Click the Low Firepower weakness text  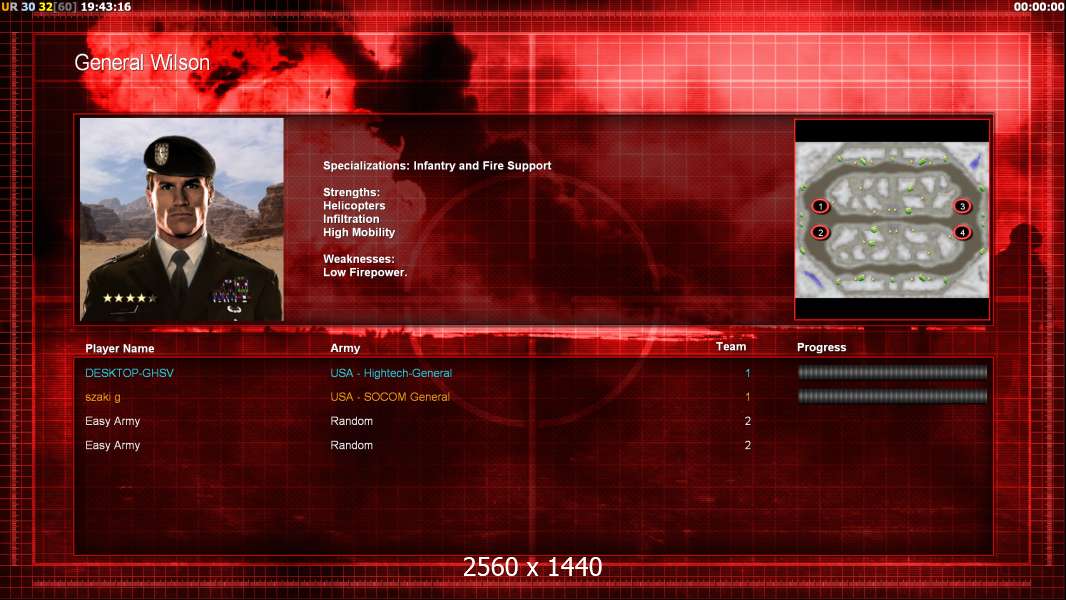[365, 272]
